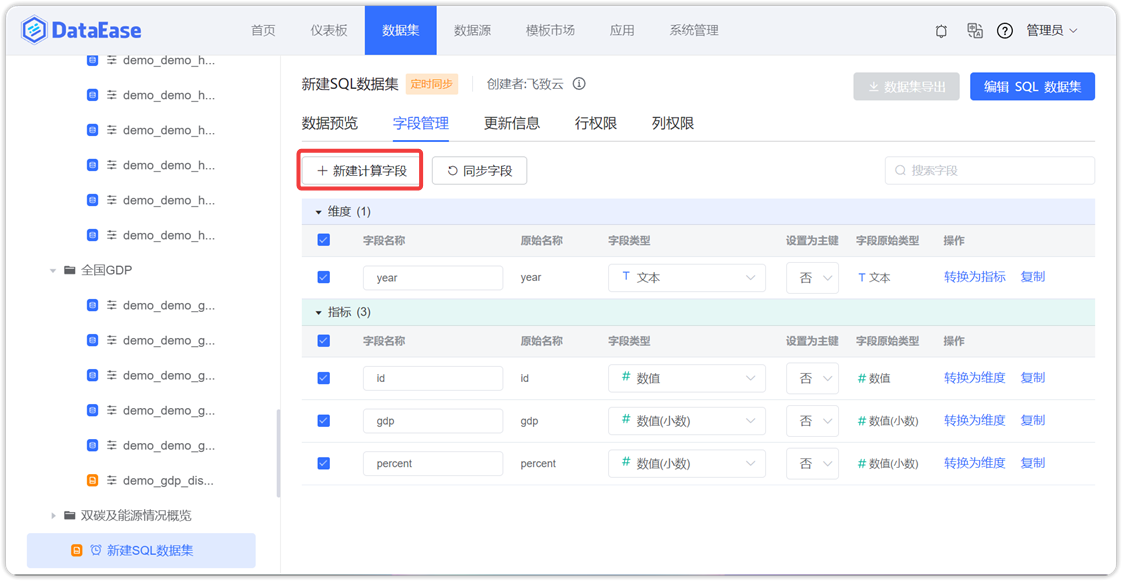The width and height of the screenshot is (1122, 581).
Task: Click the 双碳及能源情况概览 folder icon
Action: point(69,515)
